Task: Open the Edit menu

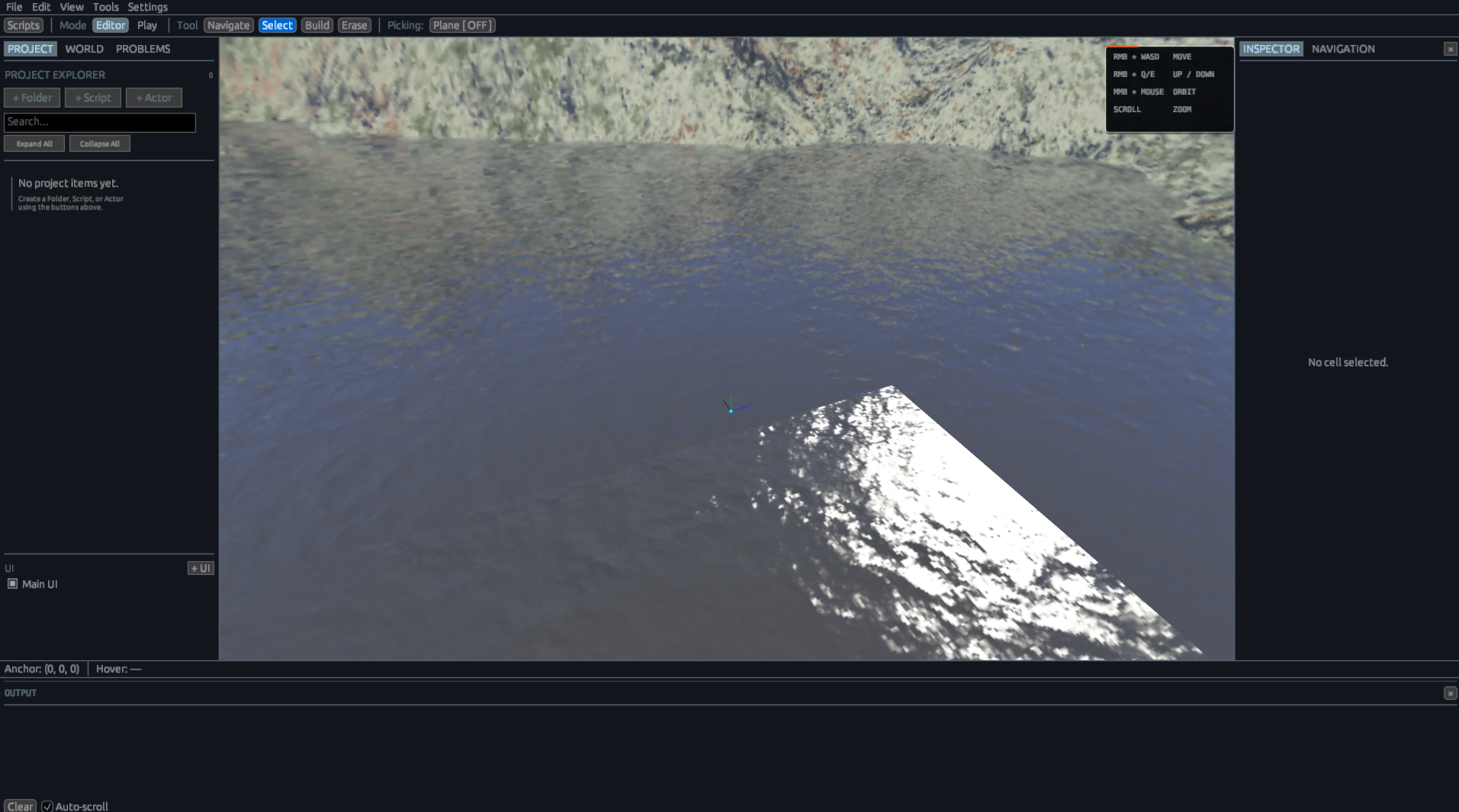Action: point(41,7)
